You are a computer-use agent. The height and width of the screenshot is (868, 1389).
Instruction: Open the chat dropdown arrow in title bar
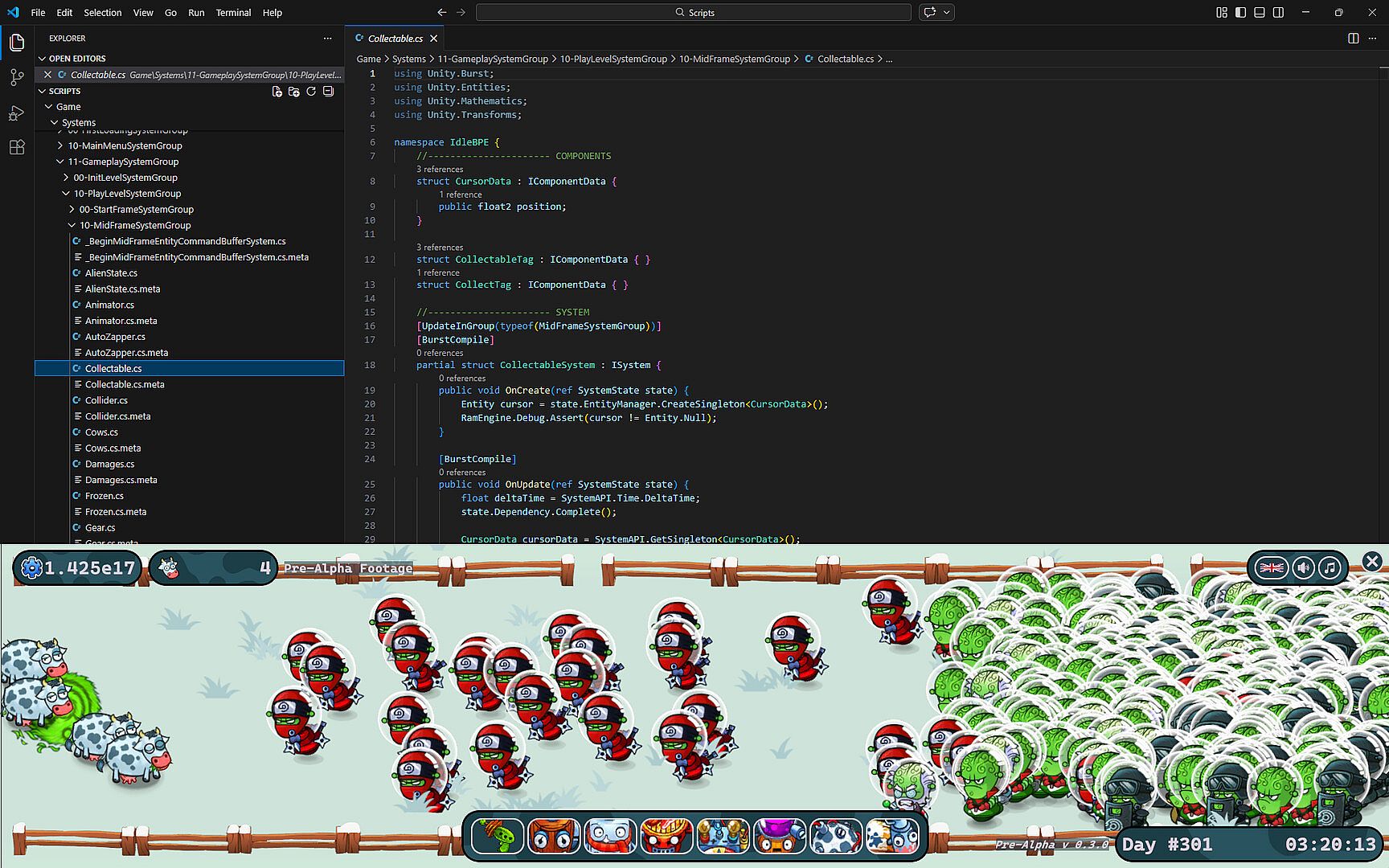[947, 12]
